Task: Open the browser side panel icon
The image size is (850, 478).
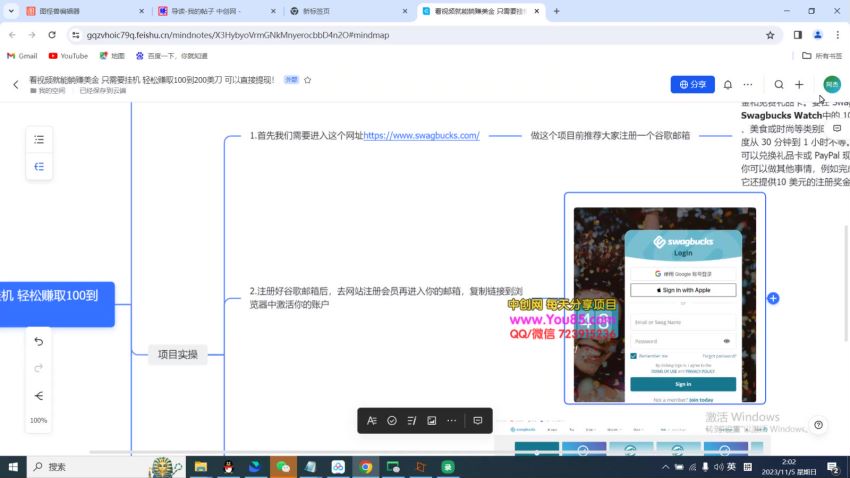Action: pos(797,35)
